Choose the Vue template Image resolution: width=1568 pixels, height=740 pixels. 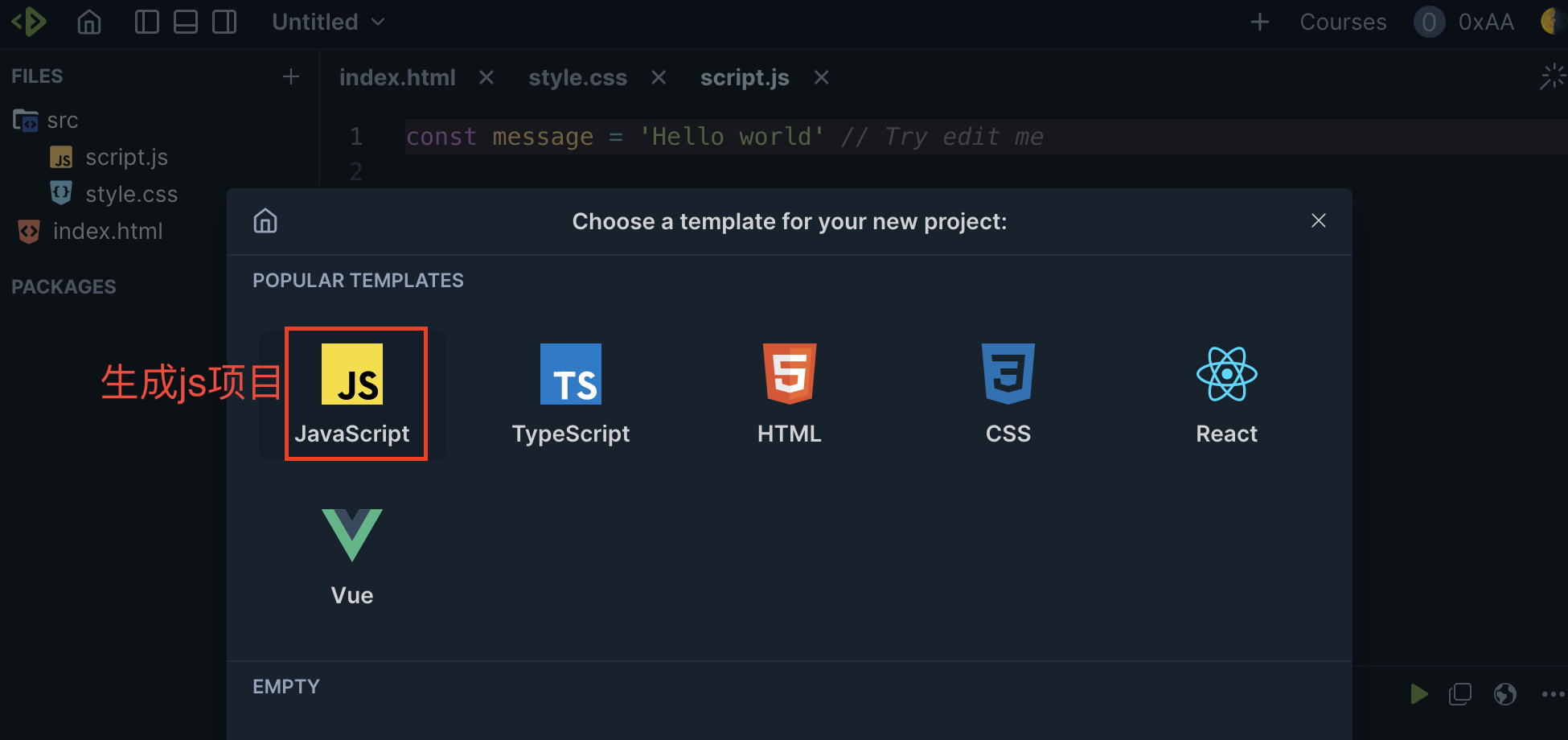pos(352,557)
